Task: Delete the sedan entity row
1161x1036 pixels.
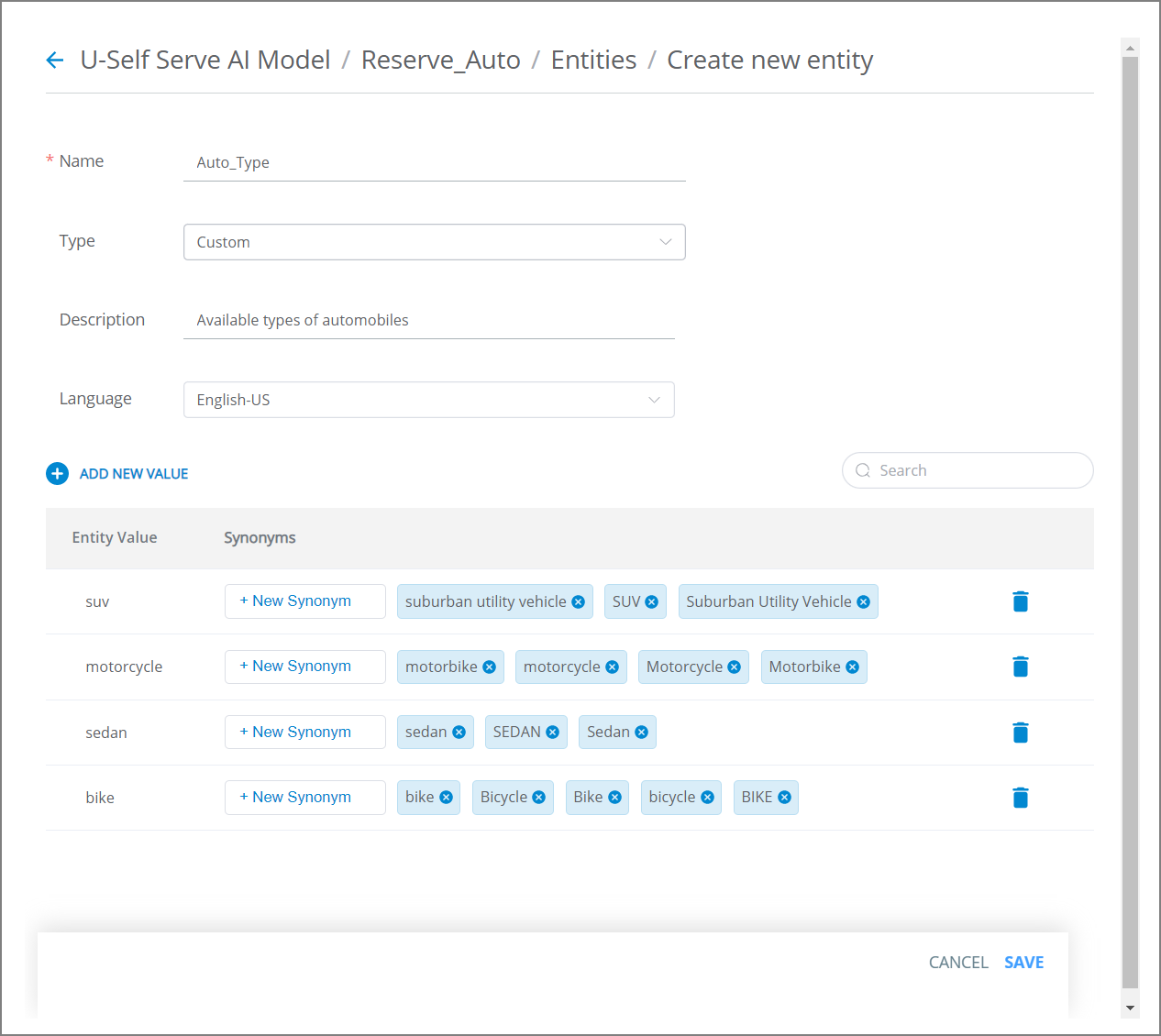Action: pos(1020,733)
